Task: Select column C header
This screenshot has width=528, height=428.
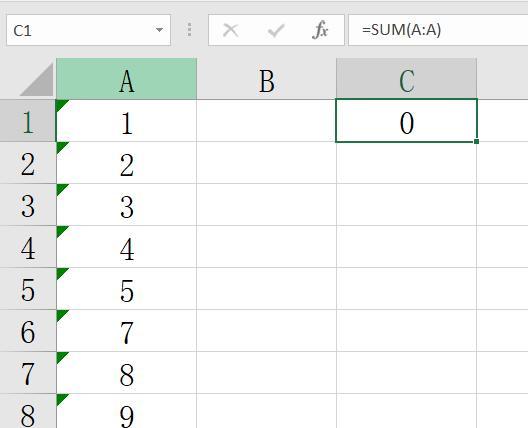Action: pyautogui.click(x=406, y=79)
